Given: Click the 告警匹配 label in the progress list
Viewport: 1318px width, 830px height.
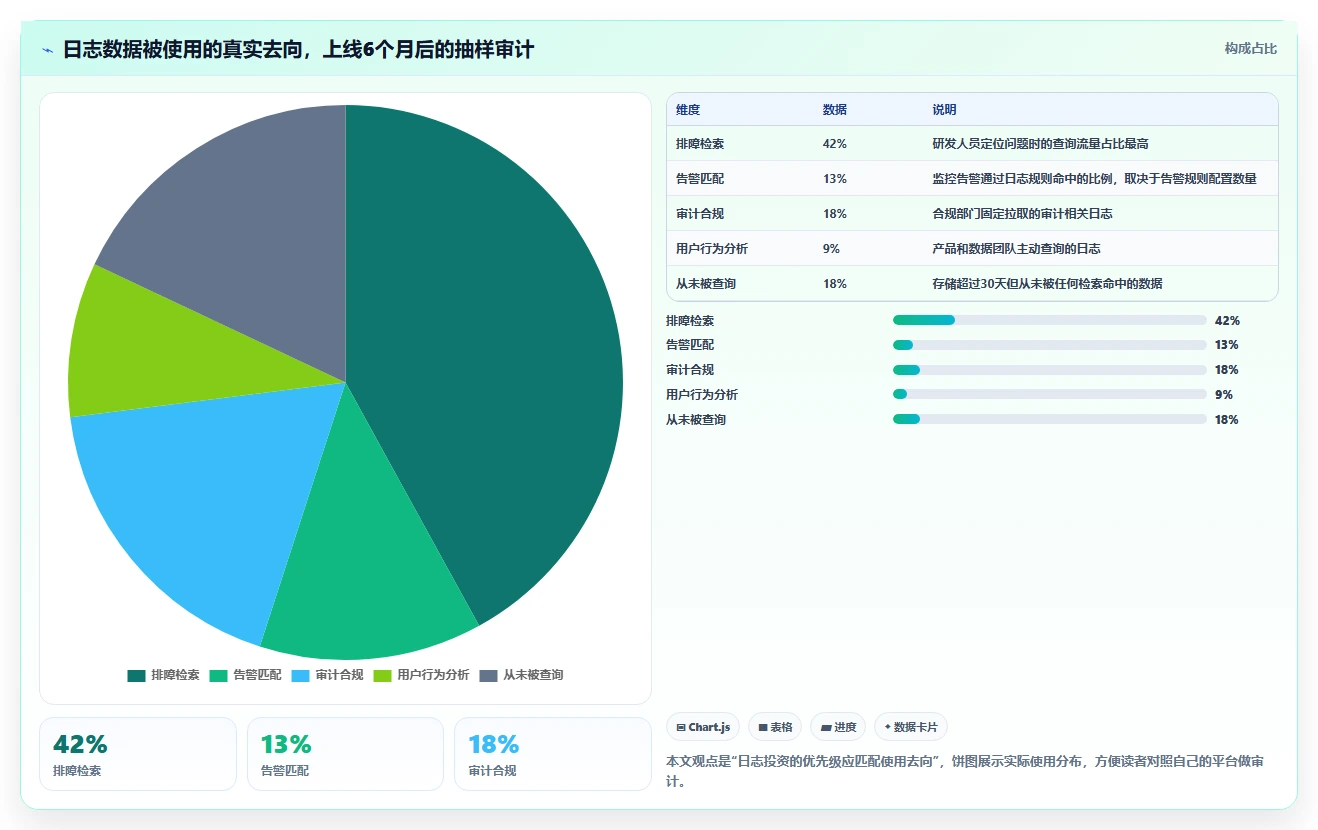Looking at the screenshot, I should [x=690, y=345].
